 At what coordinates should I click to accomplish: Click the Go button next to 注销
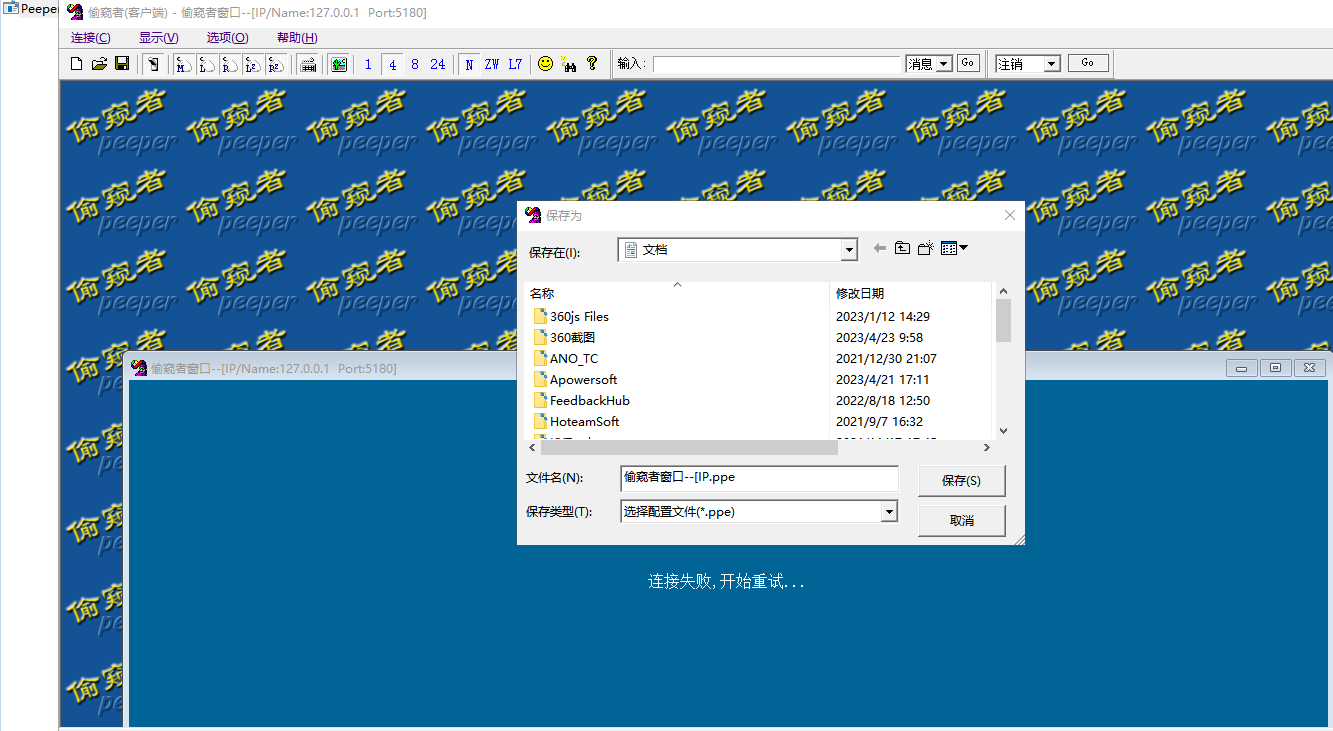[x=1088, y=63]
